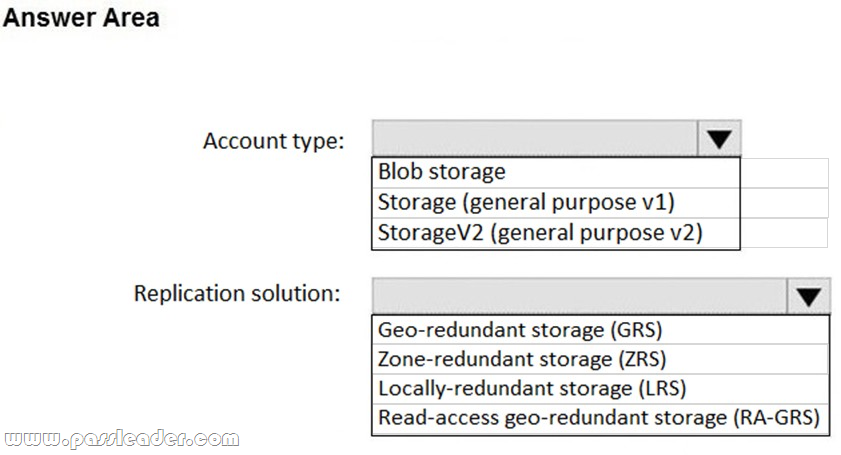Select Geo-redundant storage (GRS)
Image resolution: width=841 pixels, height=455 pixels.
tap(520, 329)
